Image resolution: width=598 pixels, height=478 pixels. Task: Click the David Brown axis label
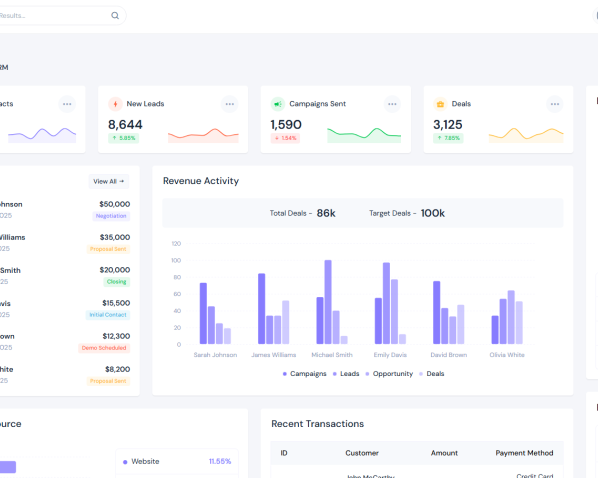pyautogui.click(x=448, y=355)
